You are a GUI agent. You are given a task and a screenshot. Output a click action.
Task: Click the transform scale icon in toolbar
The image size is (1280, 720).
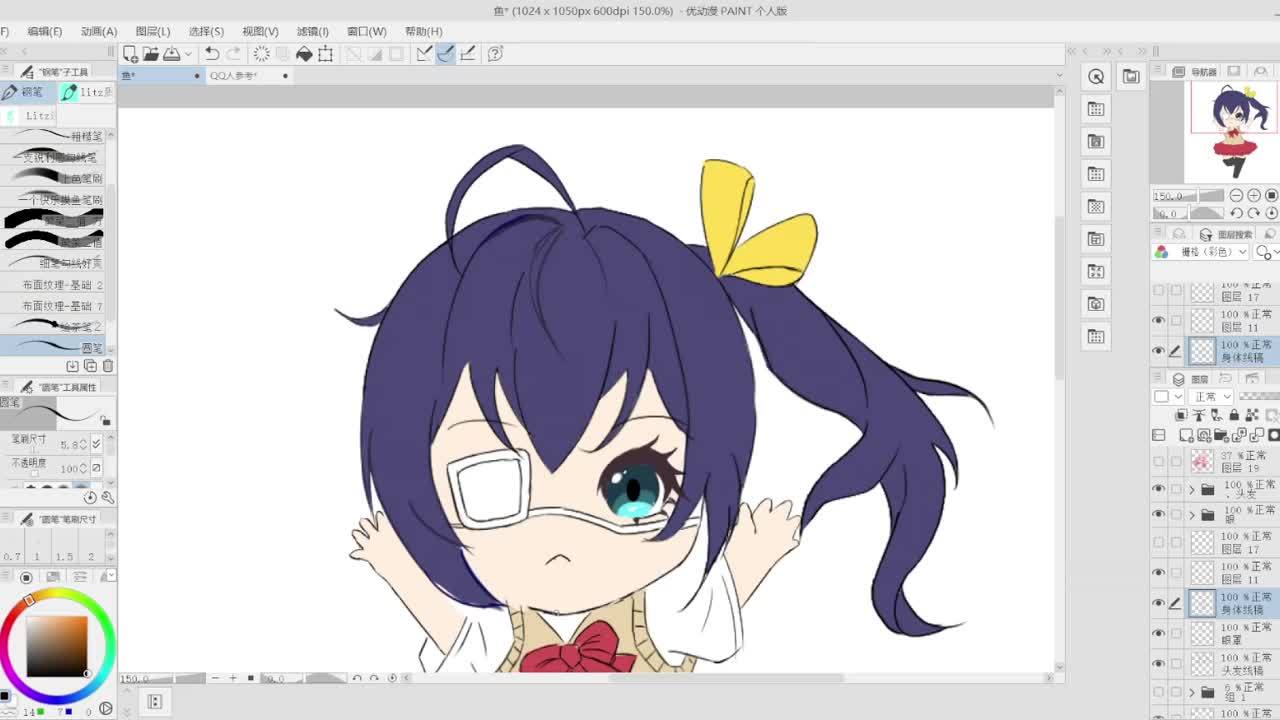[325, 53]
